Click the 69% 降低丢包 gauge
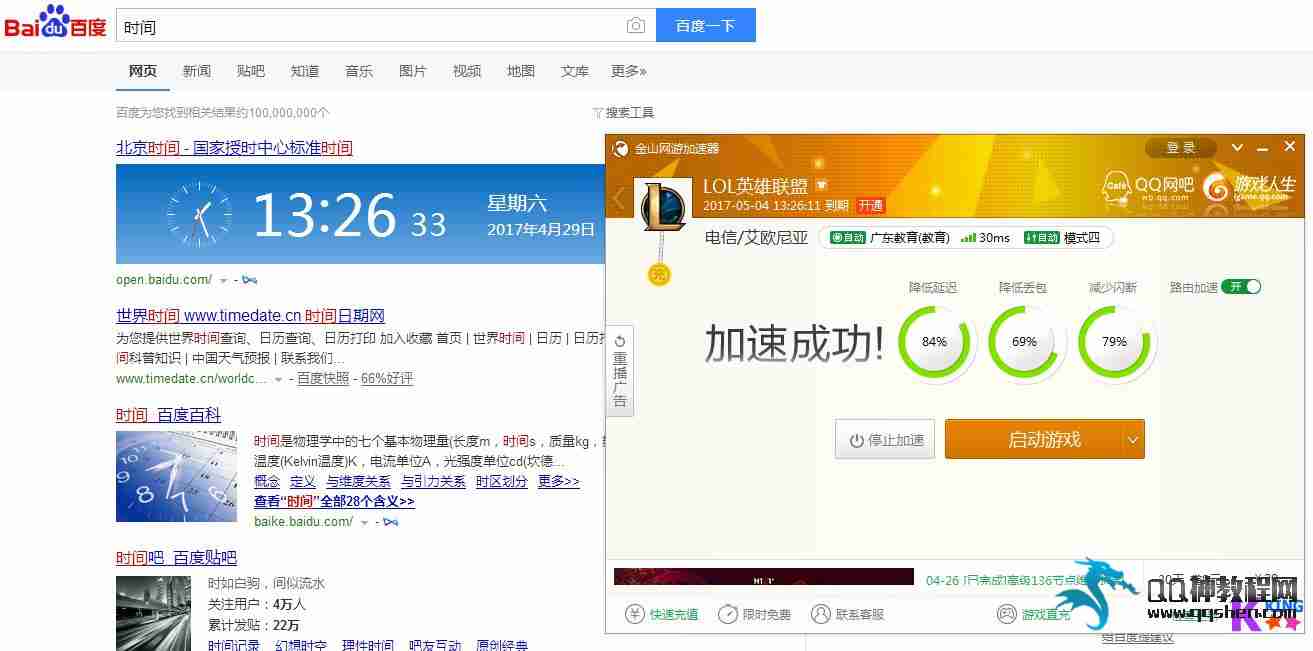Viewport: 1313px width, 651px height. 1024,341
